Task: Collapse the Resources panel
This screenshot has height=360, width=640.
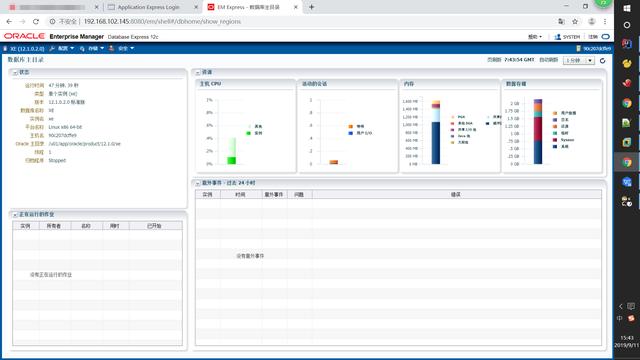Action: pos(198,73)
